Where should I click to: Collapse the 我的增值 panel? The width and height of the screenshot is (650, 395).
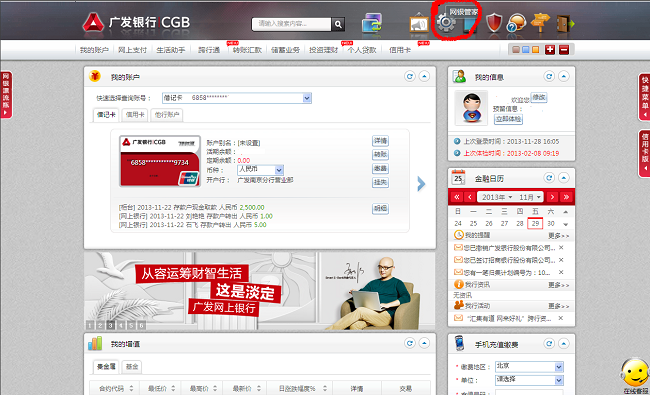[x=424, y=343]
